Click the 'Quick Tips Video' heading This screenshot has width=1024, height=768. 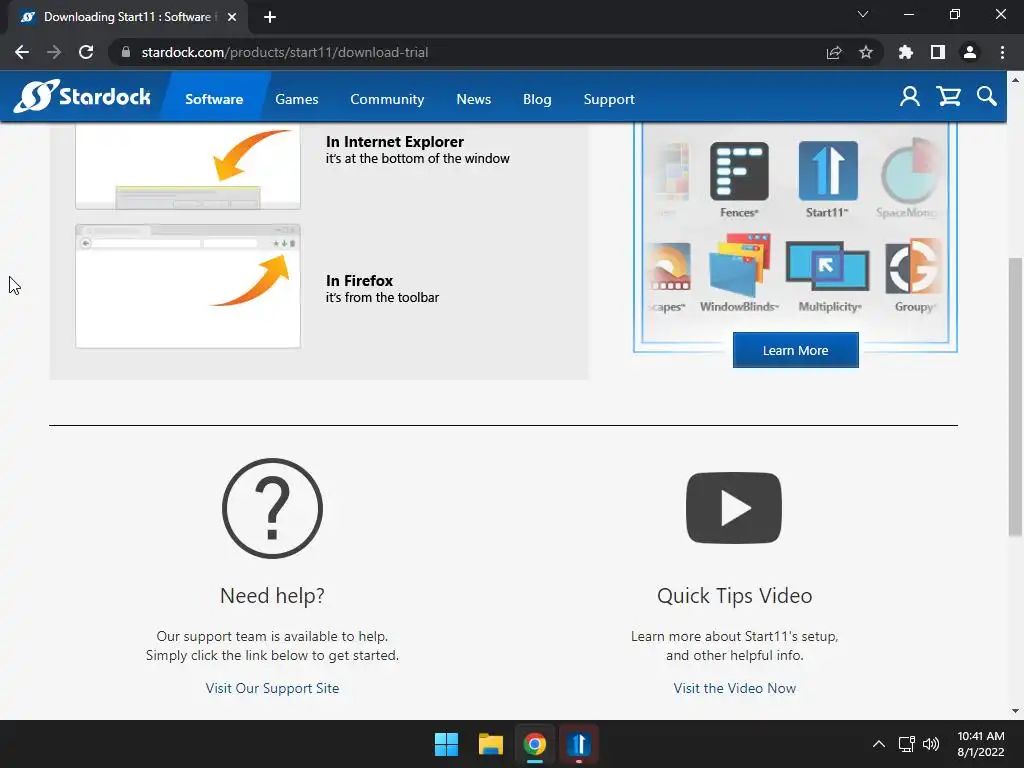click(x=735, y=596)
